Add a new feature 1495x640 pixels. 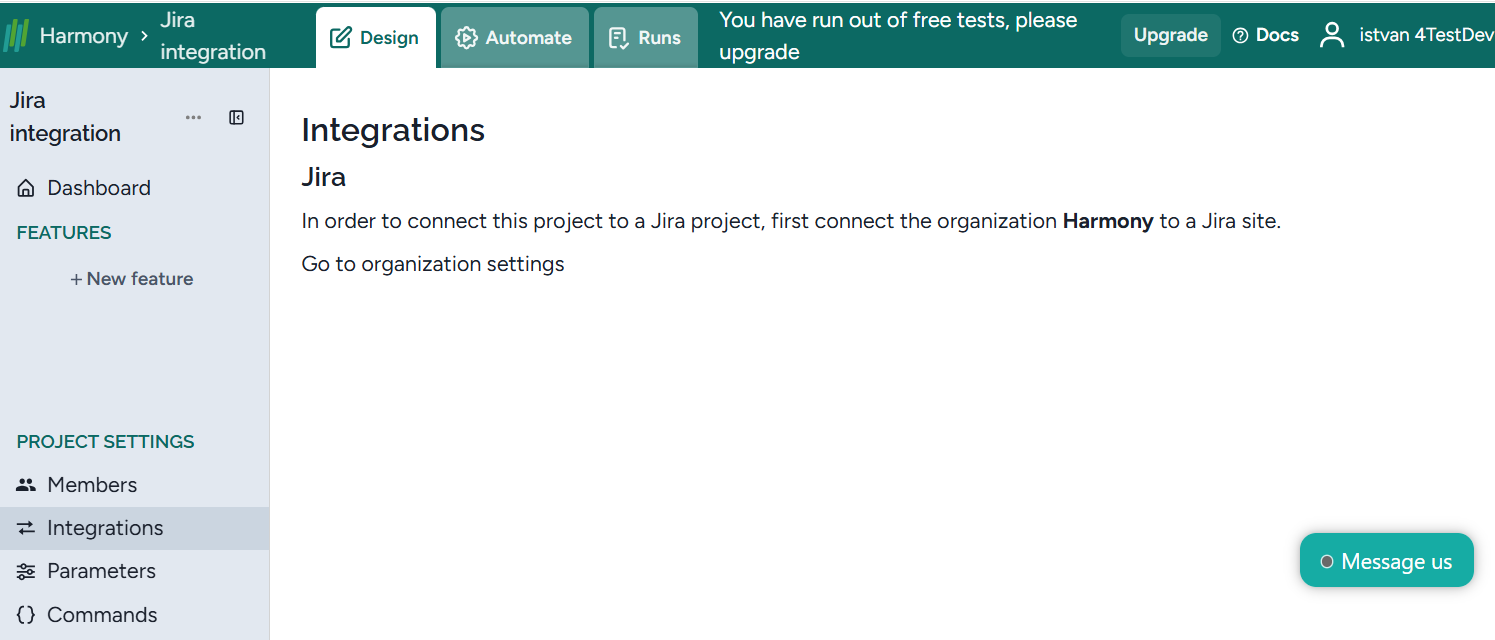tap(132, 279)
